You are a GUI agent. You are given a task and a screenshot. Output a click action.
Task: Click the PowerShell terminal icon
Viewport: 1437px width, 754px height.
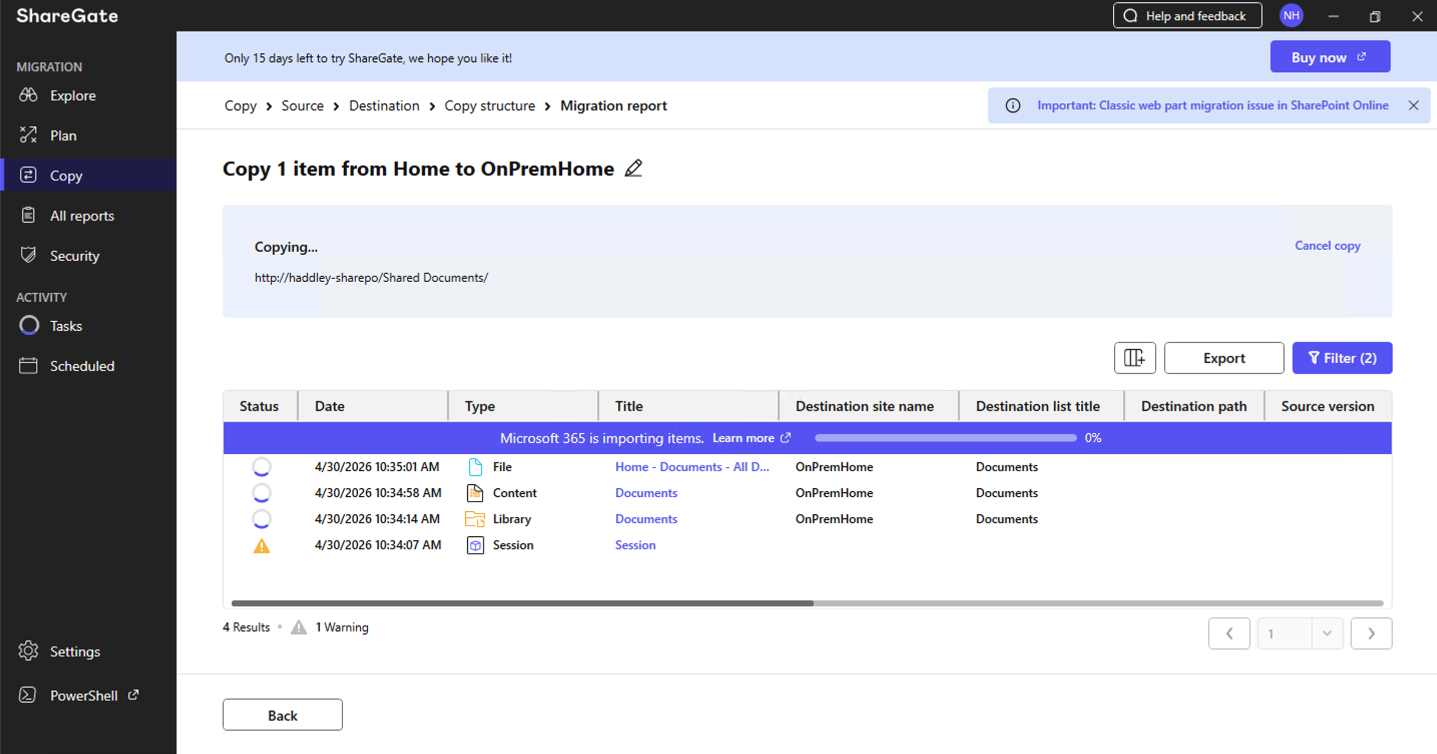pos(28,695)
